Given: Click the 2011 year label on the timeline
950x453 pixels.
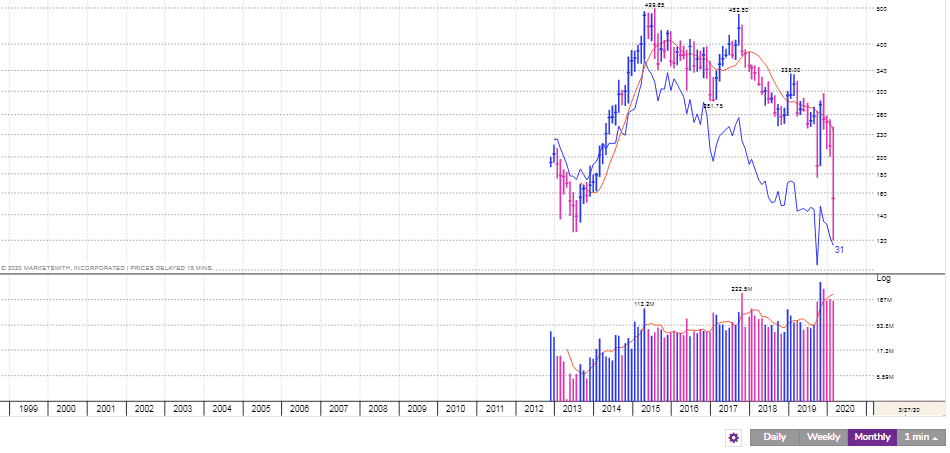Looking at the screenshot, I should click(x=495, y=409).
